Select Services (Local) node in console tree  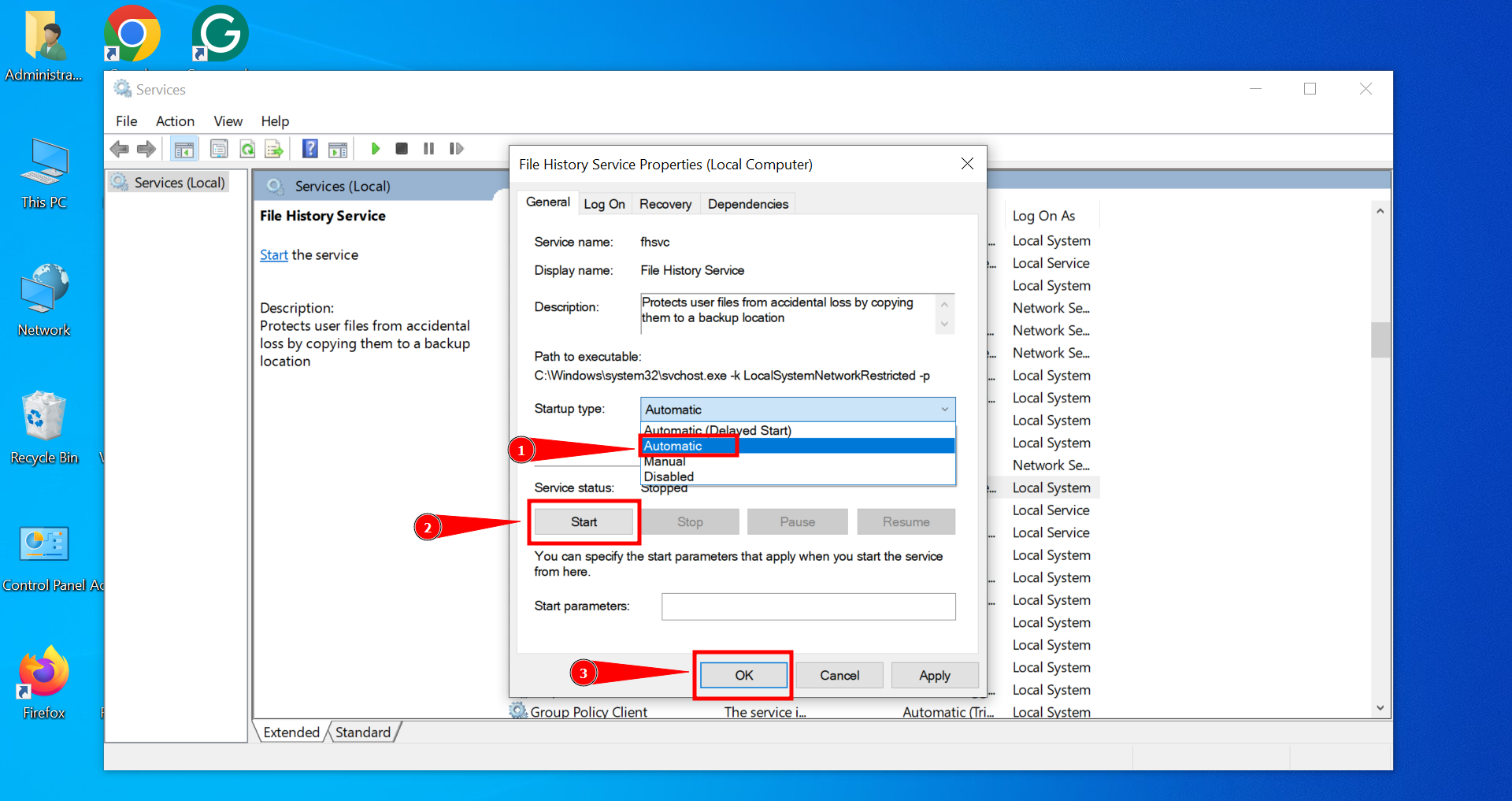[170, 183]
